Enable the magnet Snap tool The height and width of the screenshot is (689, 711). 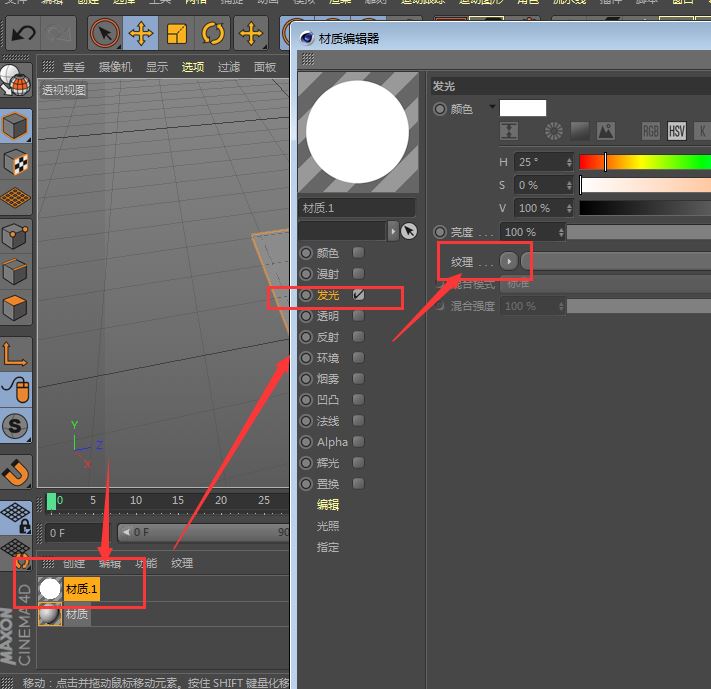tap(16, 470)
